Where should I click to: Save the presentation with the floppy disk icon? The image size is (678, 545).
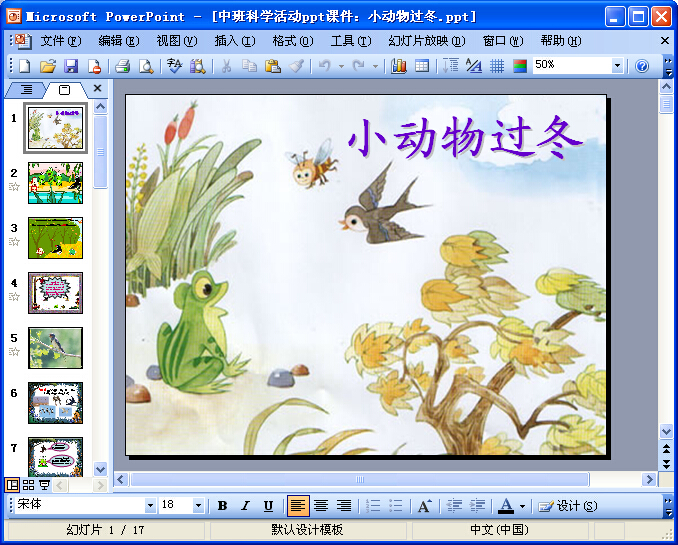coord(71,66)
